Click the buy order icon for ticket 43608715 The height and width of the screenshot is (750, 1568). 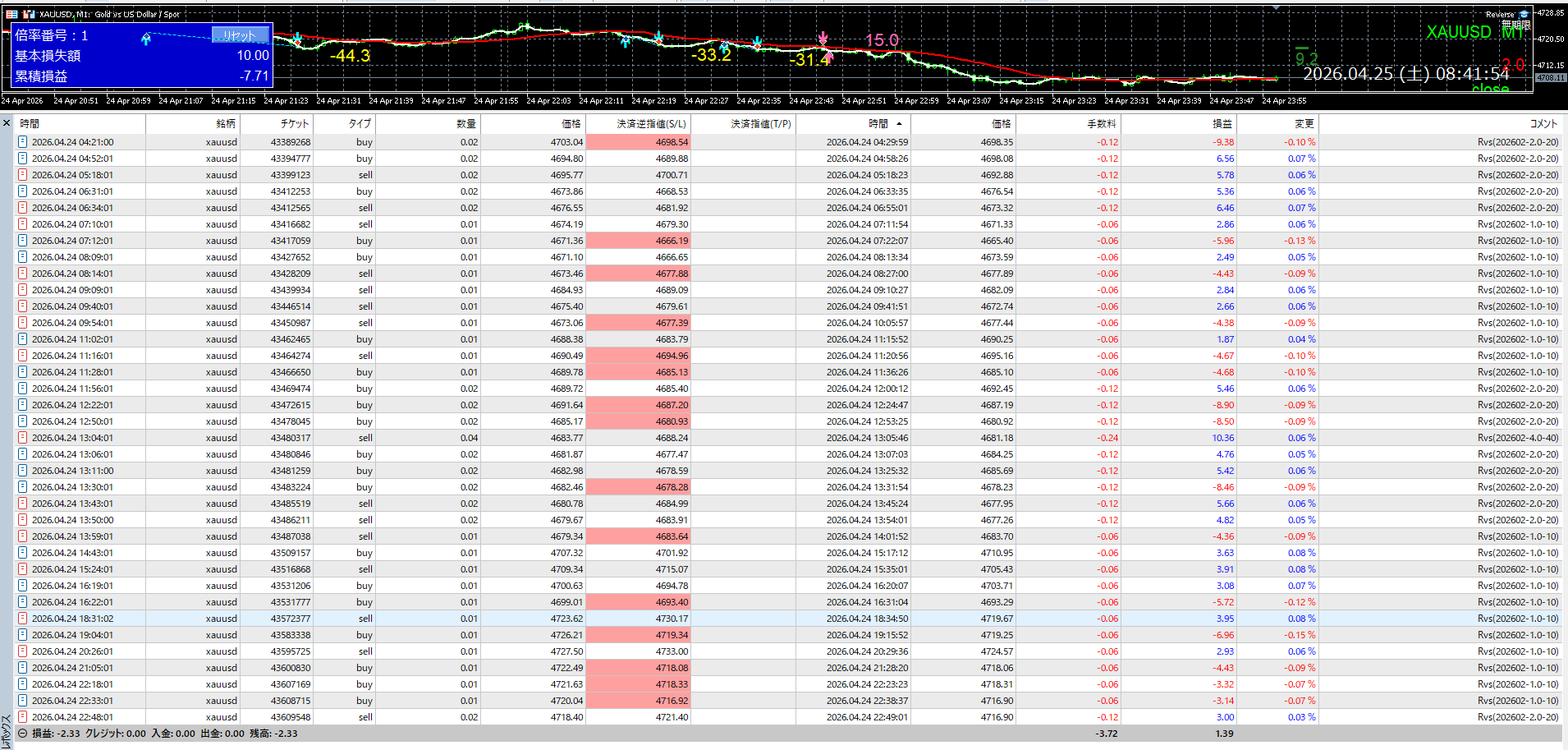tap(22, 701)
